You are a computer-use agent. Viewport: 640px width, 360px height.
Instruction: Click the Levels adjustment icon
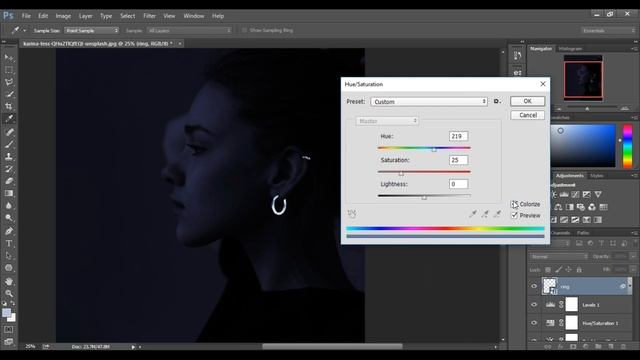(x=564, y=195)
